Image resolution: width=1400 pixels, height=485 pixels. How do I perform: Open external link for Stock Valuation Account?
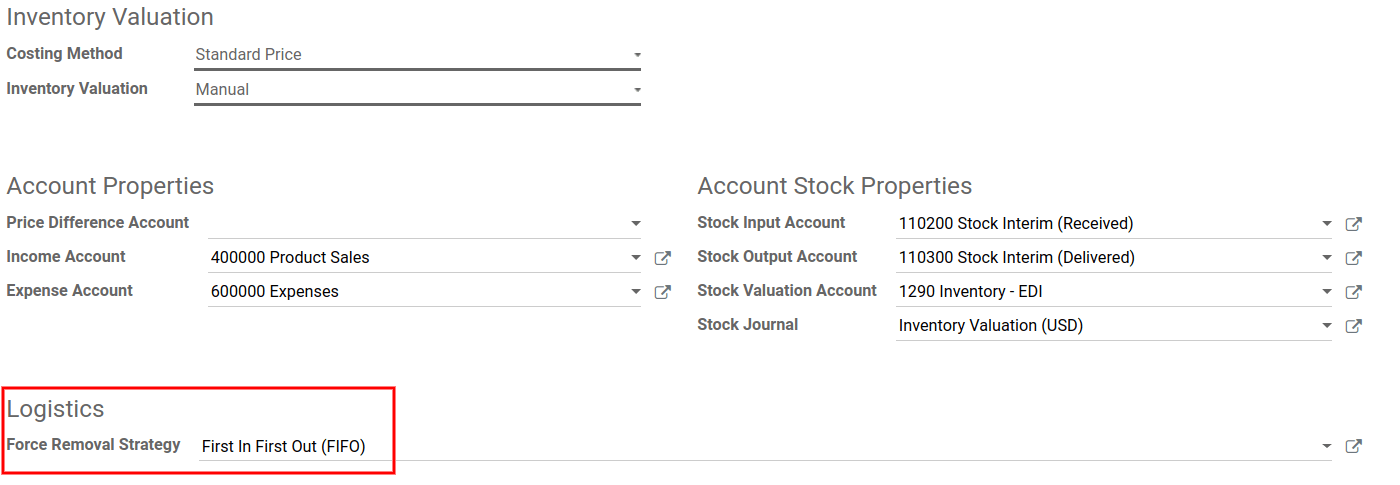click(x=1353, y=292)
